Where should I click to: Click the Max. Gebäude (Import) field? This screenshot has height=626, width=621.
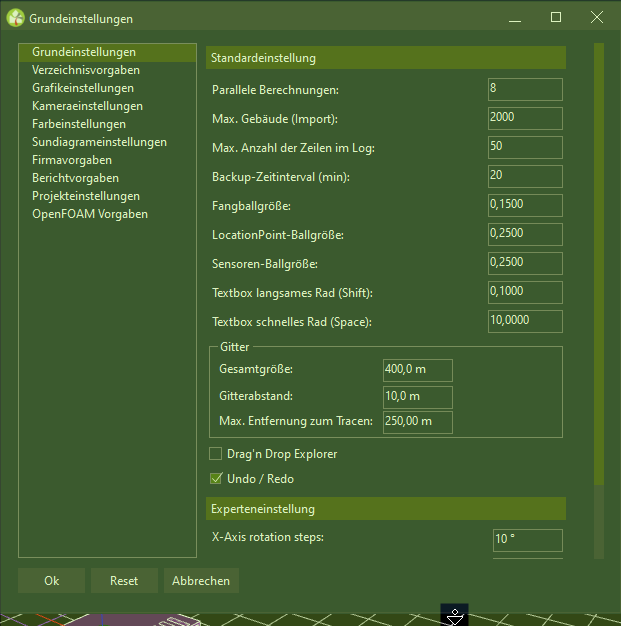coord(525,118)
